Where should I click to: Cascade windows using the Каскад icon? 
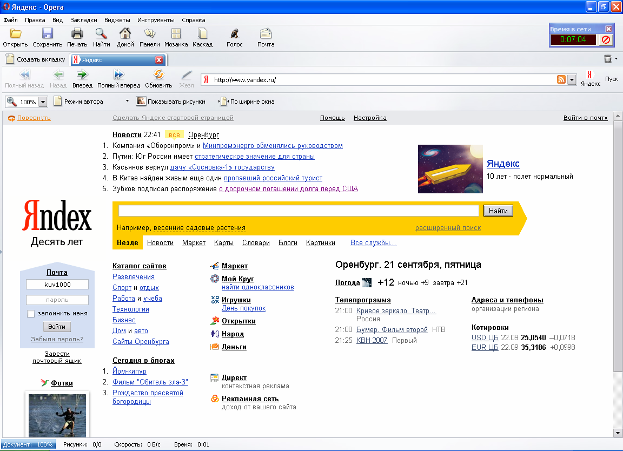203,34
